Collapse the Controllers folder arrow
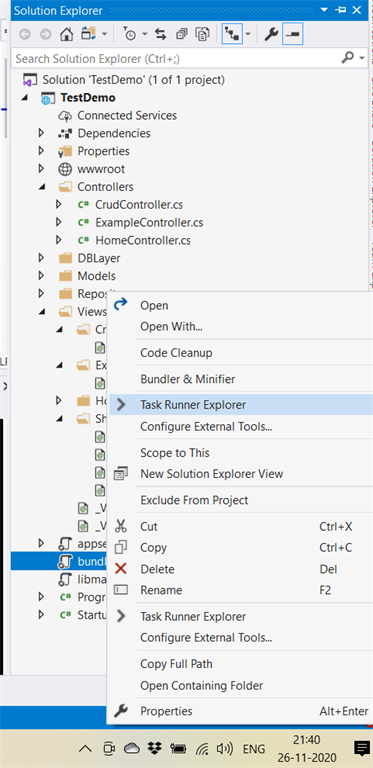This screenshot has height=768, width=373. pyautogui.click(x=42, y=187)
